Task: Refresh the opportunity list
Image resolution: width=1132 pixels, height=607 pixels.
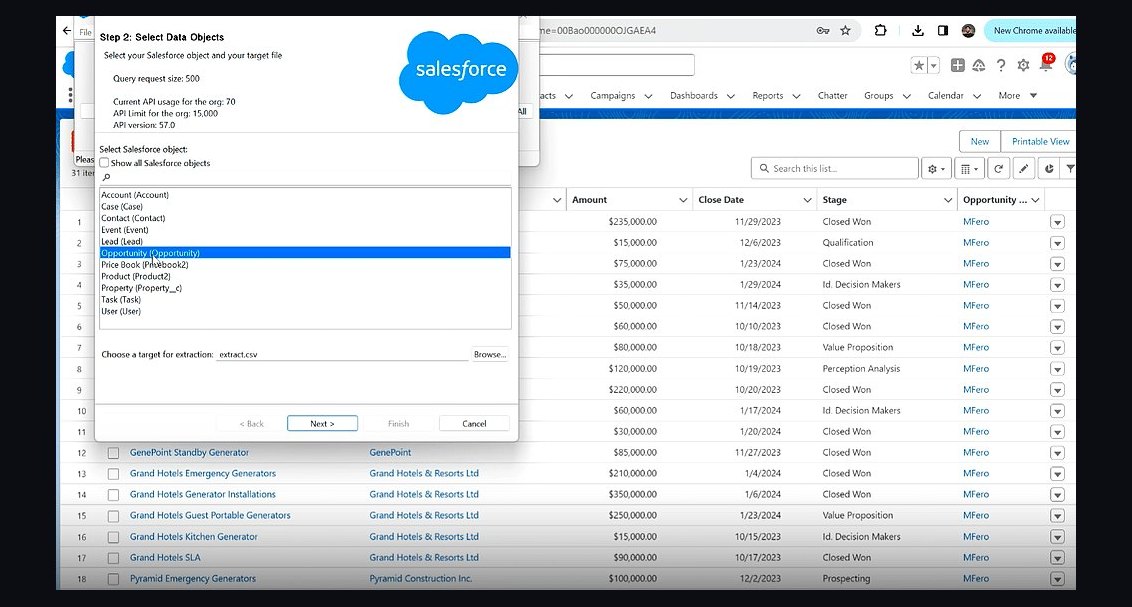Action: click(998, 169)
